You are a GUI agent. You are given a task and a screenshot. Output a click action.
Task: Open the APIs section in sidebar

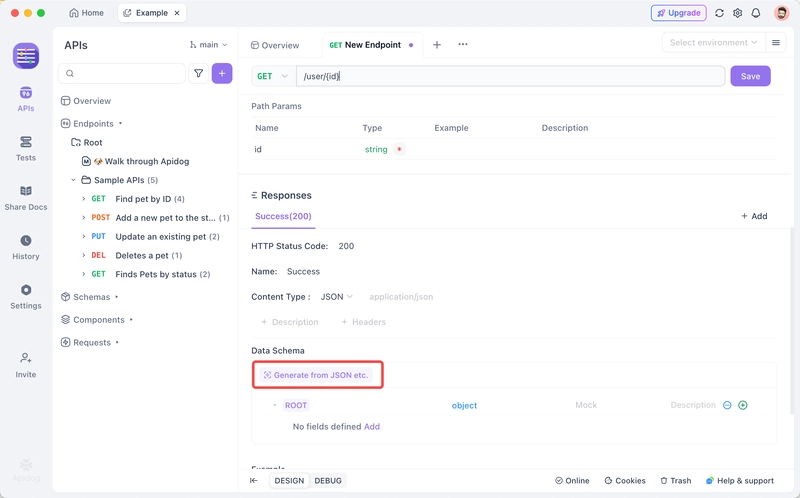click(x=26, y=99)
